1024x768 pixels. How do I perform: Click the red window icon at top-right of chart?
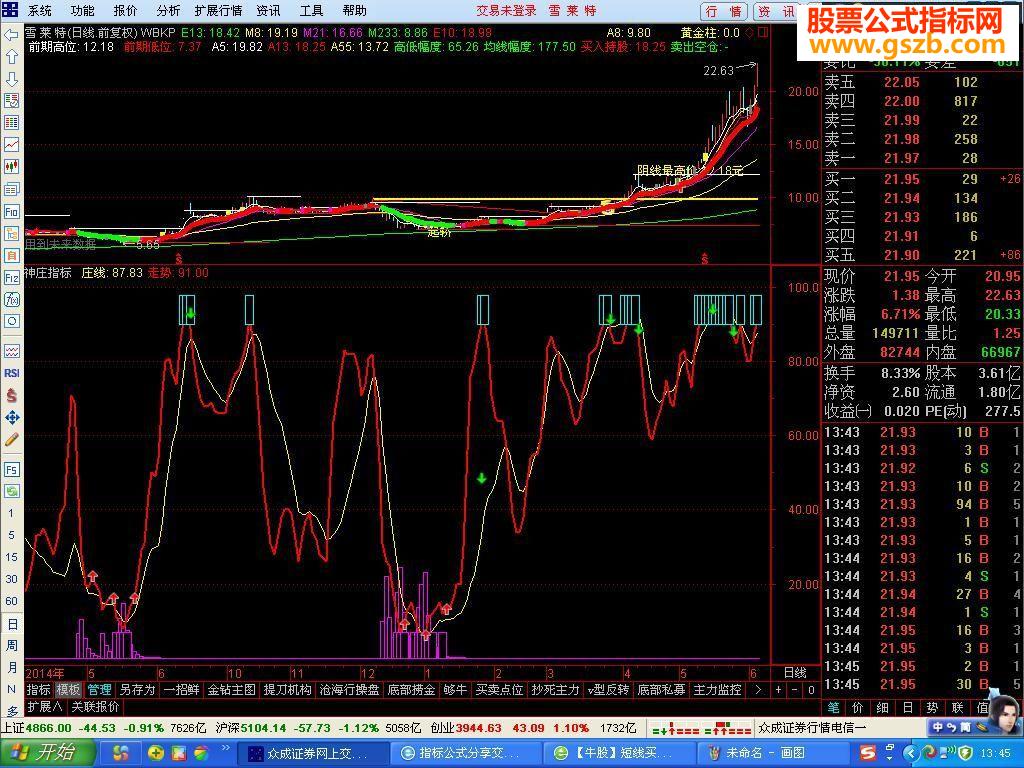click(763, 32)
